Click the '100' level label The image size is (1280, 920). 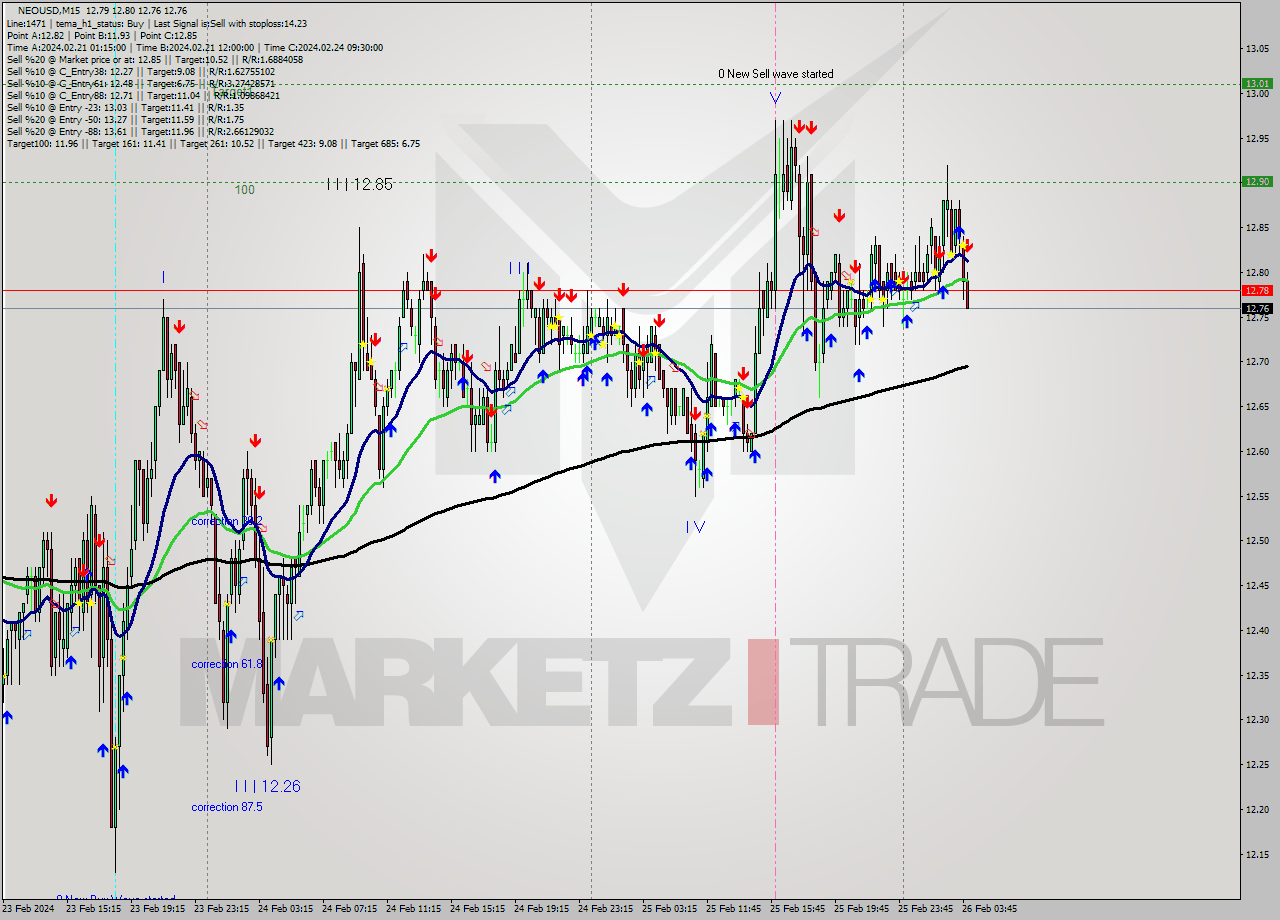point(245,189)
